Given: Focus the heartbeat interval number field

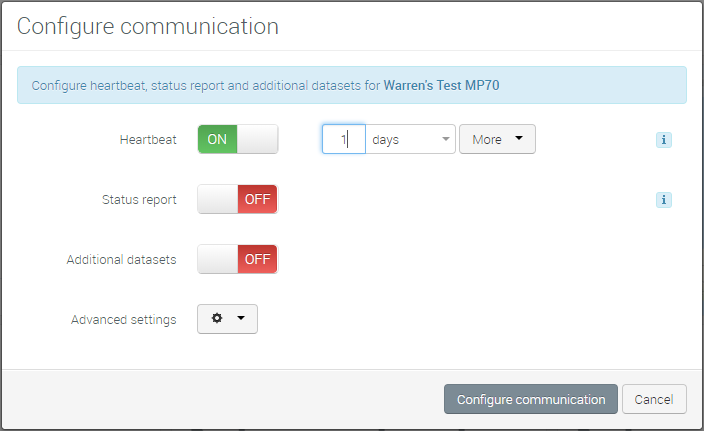Looking at the screenshot, I should 343,139.
